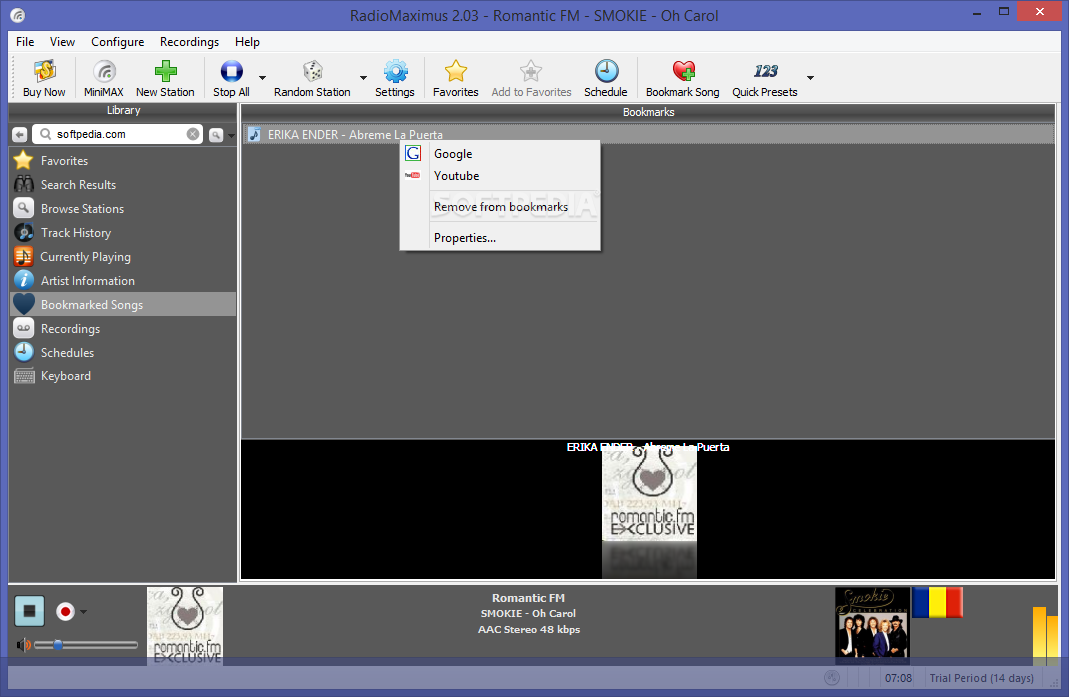Expand the Quick Presets dropdown arrow
The image size is (1069, 697).
tap(811, 78)
